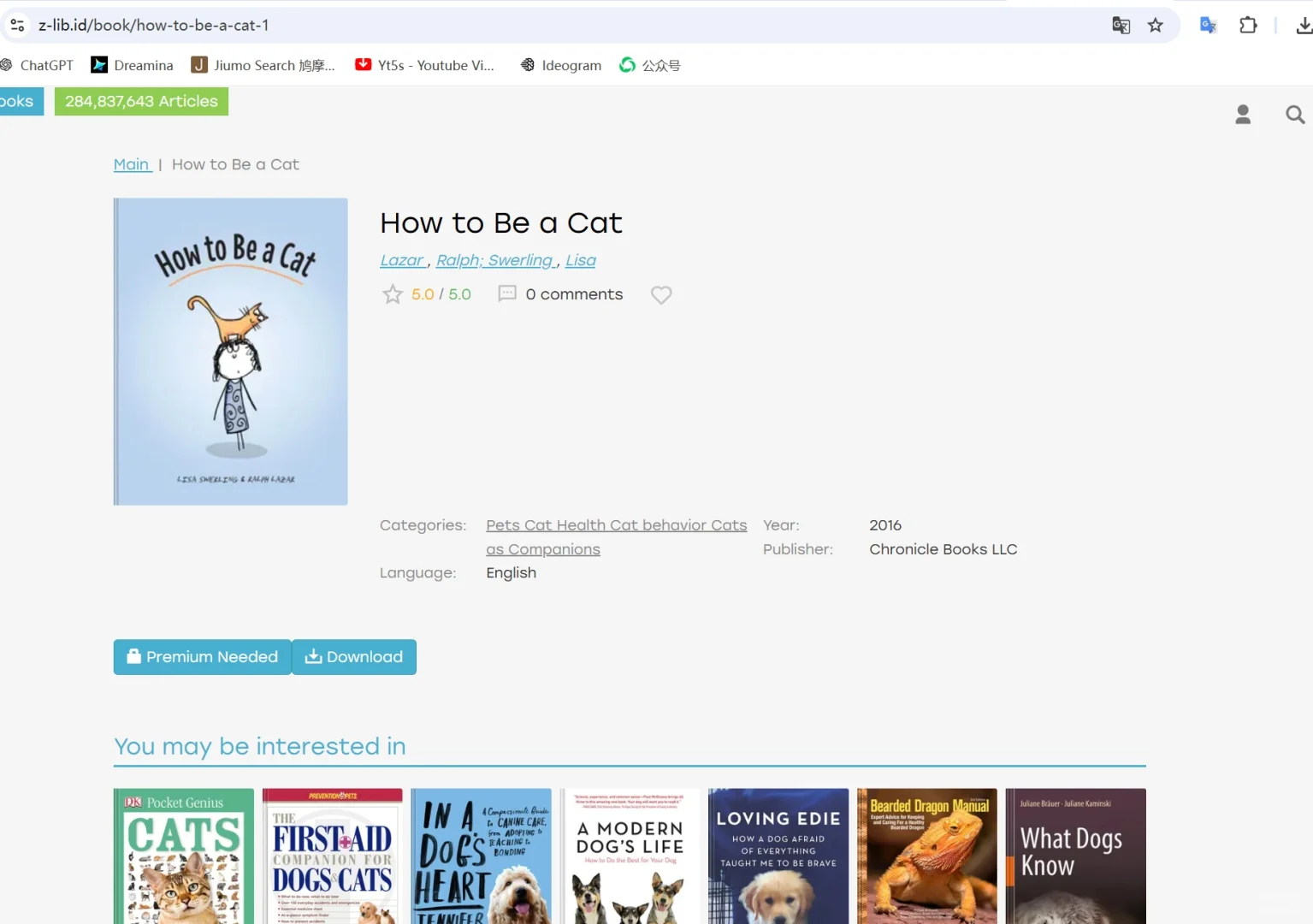The image size is (1313, 924).
Task: Open the Jiumo Search bookmark
Action: 263,65
